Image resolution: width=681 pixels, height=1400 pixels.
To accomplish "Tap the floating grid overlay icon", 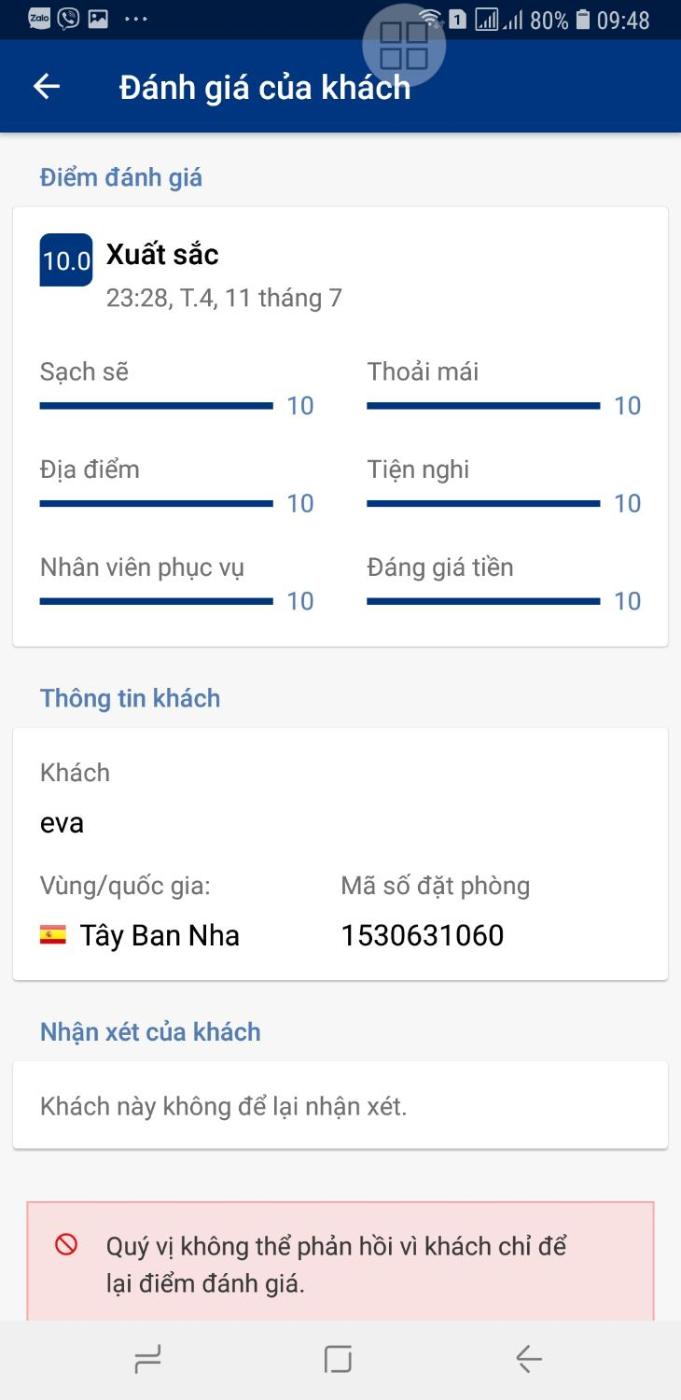I will point(404,46).
